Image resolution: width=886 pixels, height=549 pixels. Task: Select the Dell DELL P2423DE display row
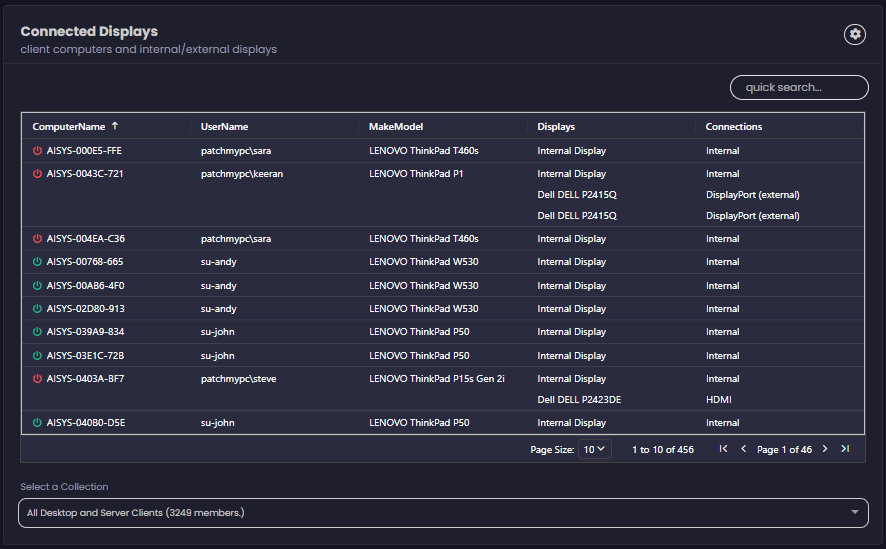(579, 399)
